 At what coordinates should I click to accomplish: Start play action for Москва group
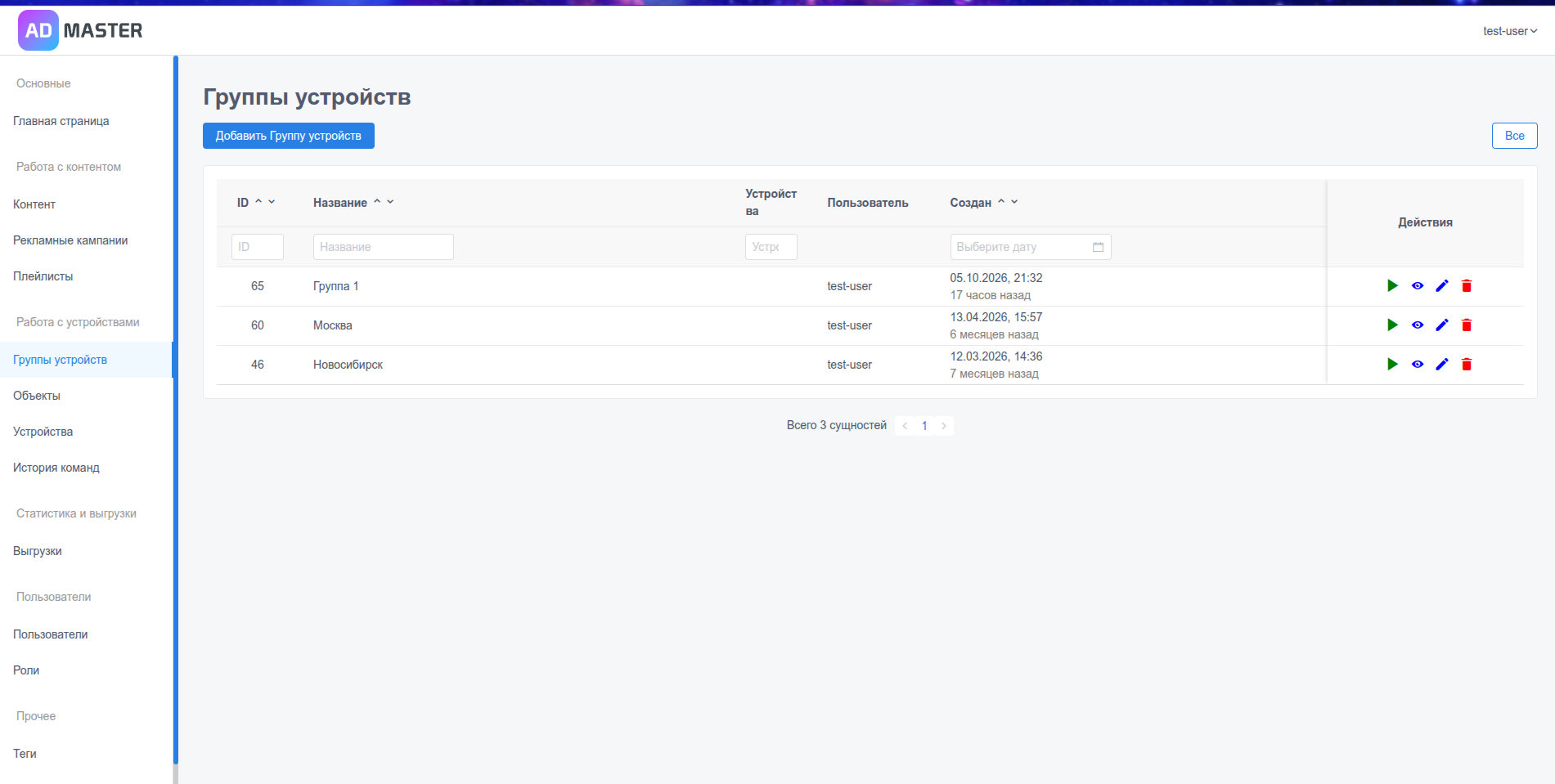(x=1392, y=325)
